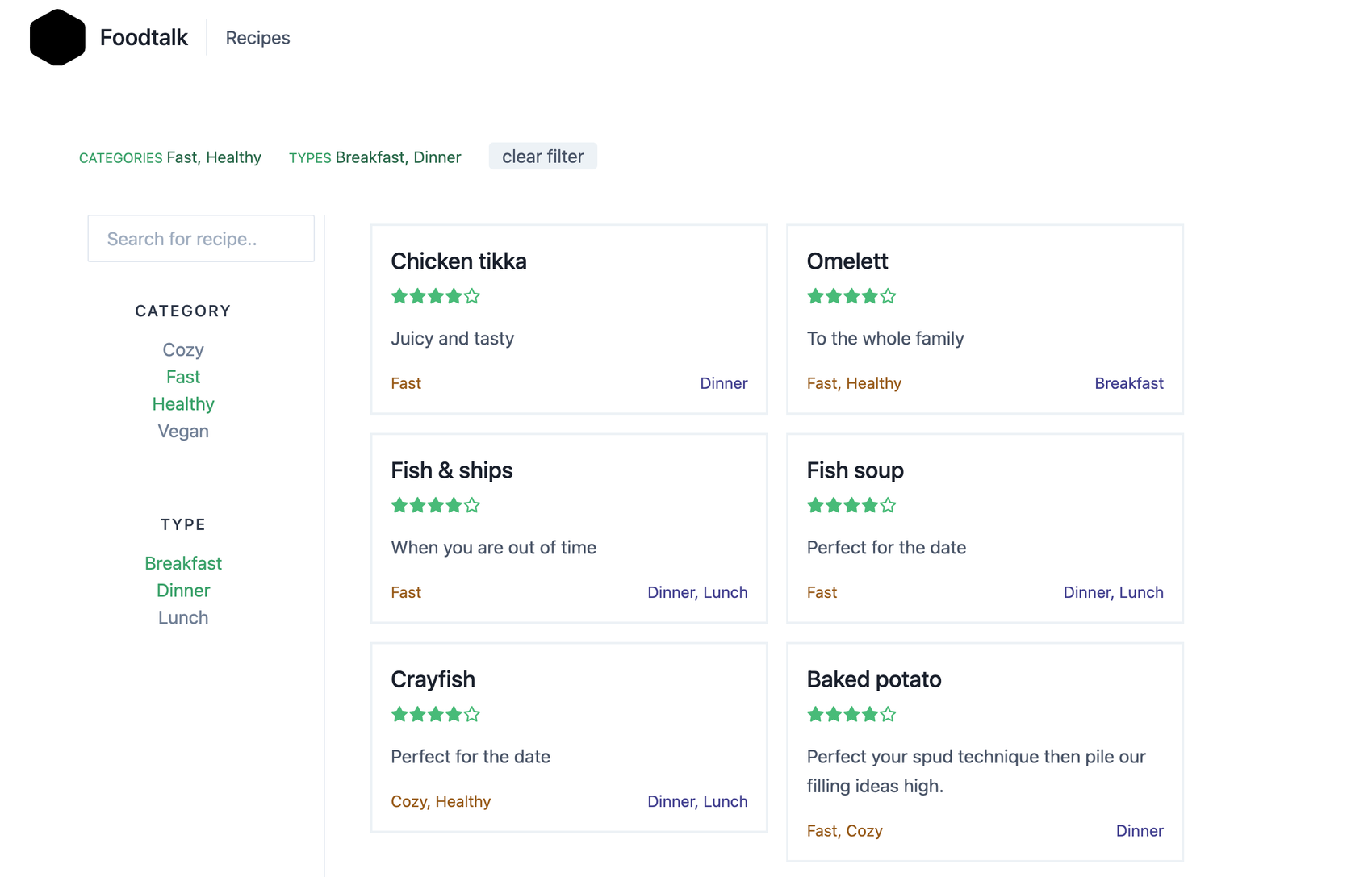
Task: Click the fourth star on Baked potato
Action: [x=870, y=714]
